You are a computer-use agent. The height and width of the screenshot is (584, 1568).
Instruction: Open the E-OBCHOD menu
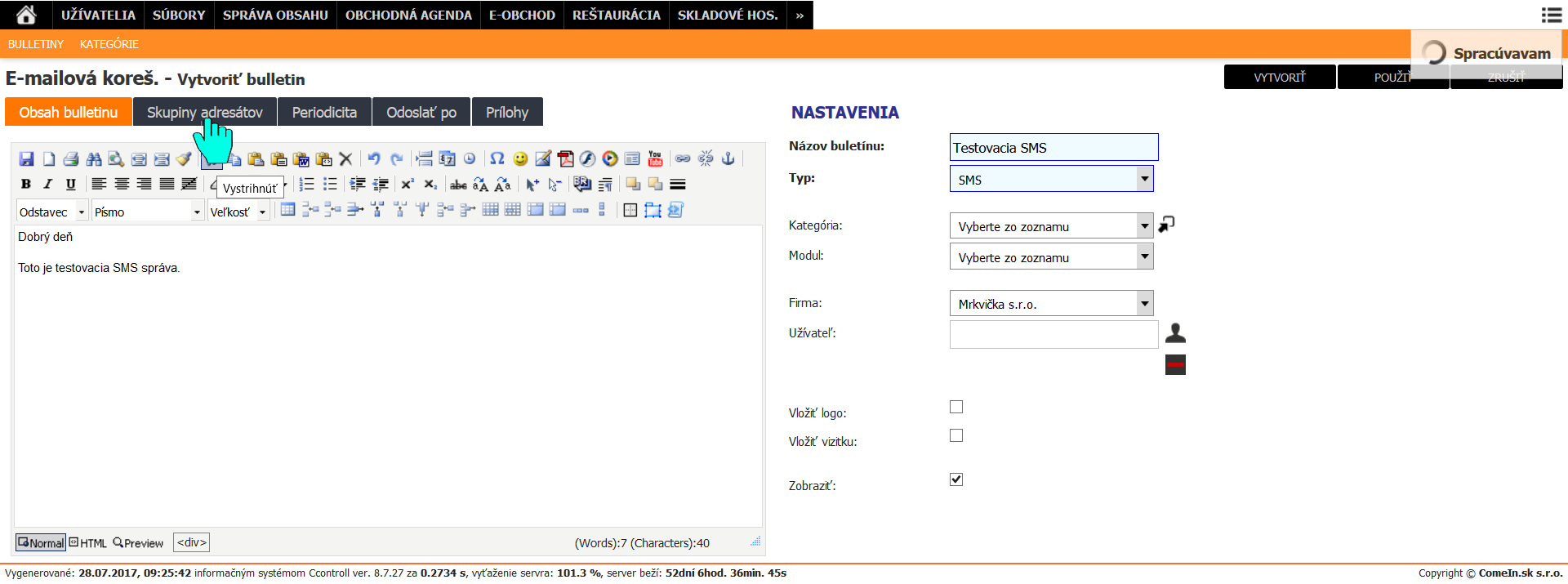522,15
